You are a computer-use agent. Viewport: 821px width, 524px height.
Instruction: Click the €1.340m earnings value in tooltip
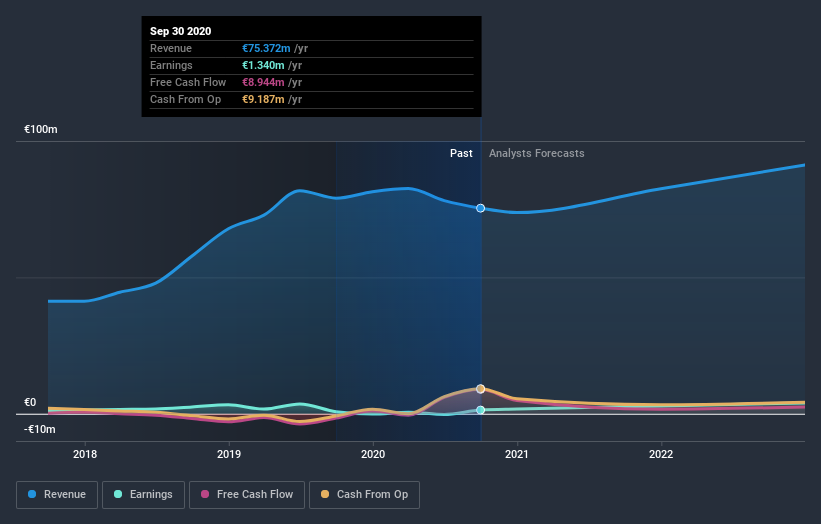pos(263,65)
